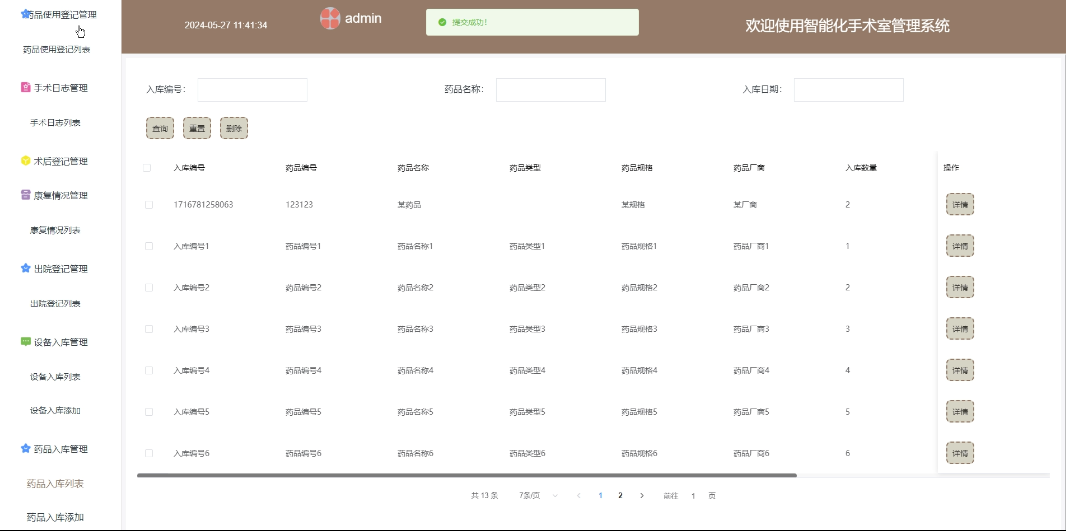Select page 1 in pagination
Image resolution: width=1066 pixels, height=531 pixels.
(x=600, y=496)
